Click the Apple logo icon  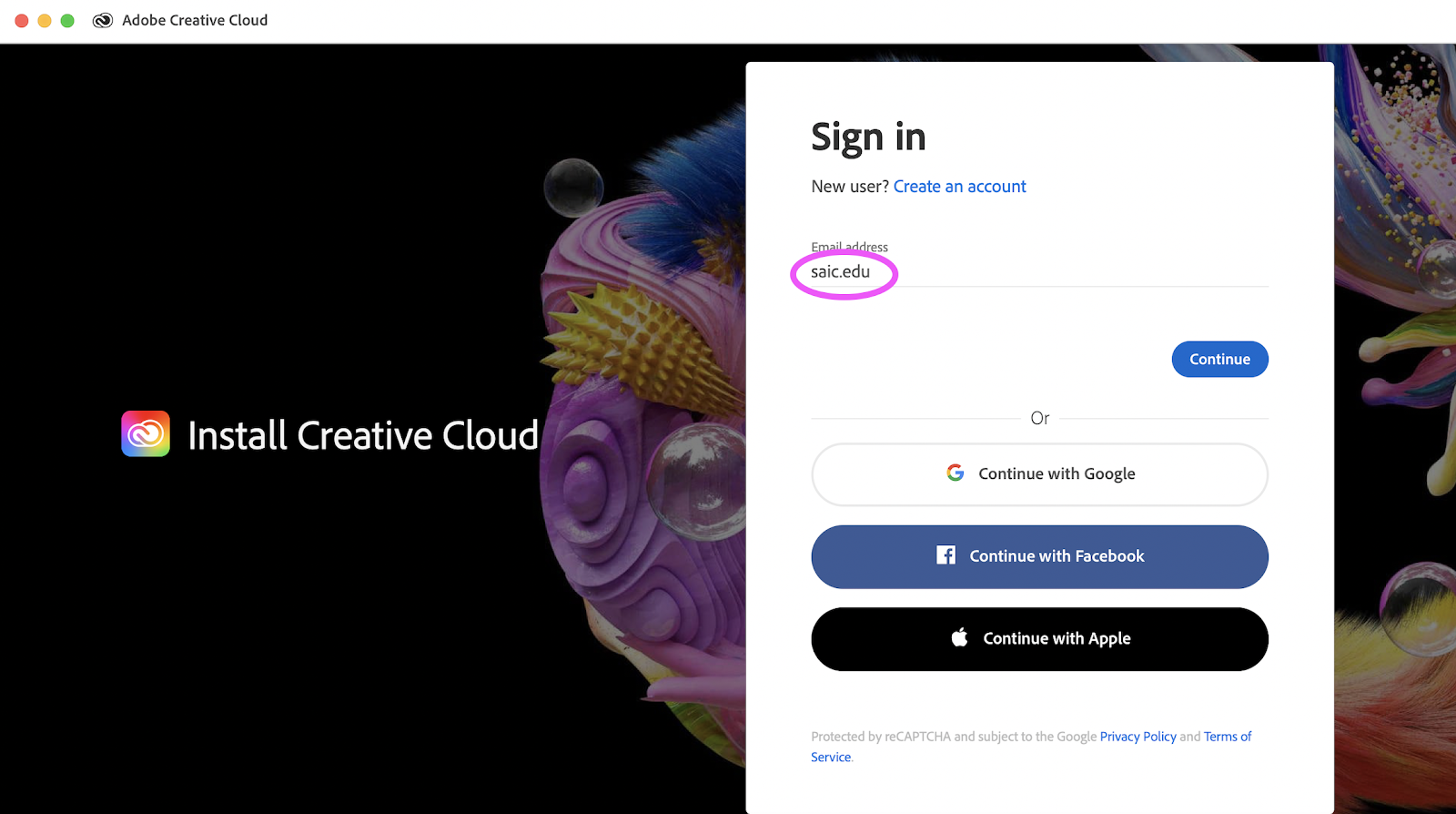click(x=959, y=637)
